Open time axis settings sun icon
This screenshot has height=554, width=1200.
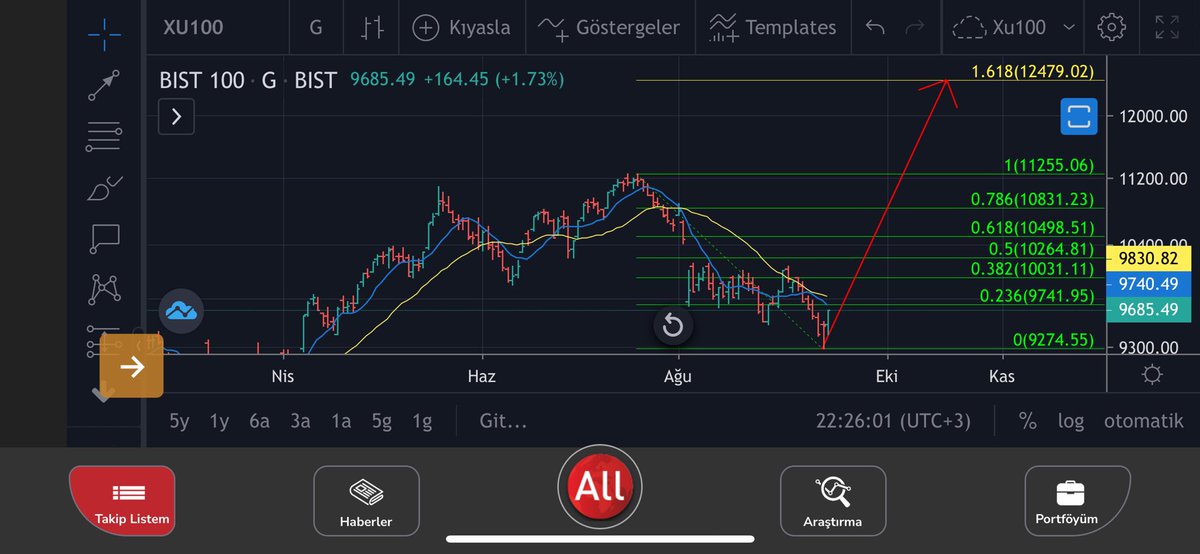pos(1152,375)
